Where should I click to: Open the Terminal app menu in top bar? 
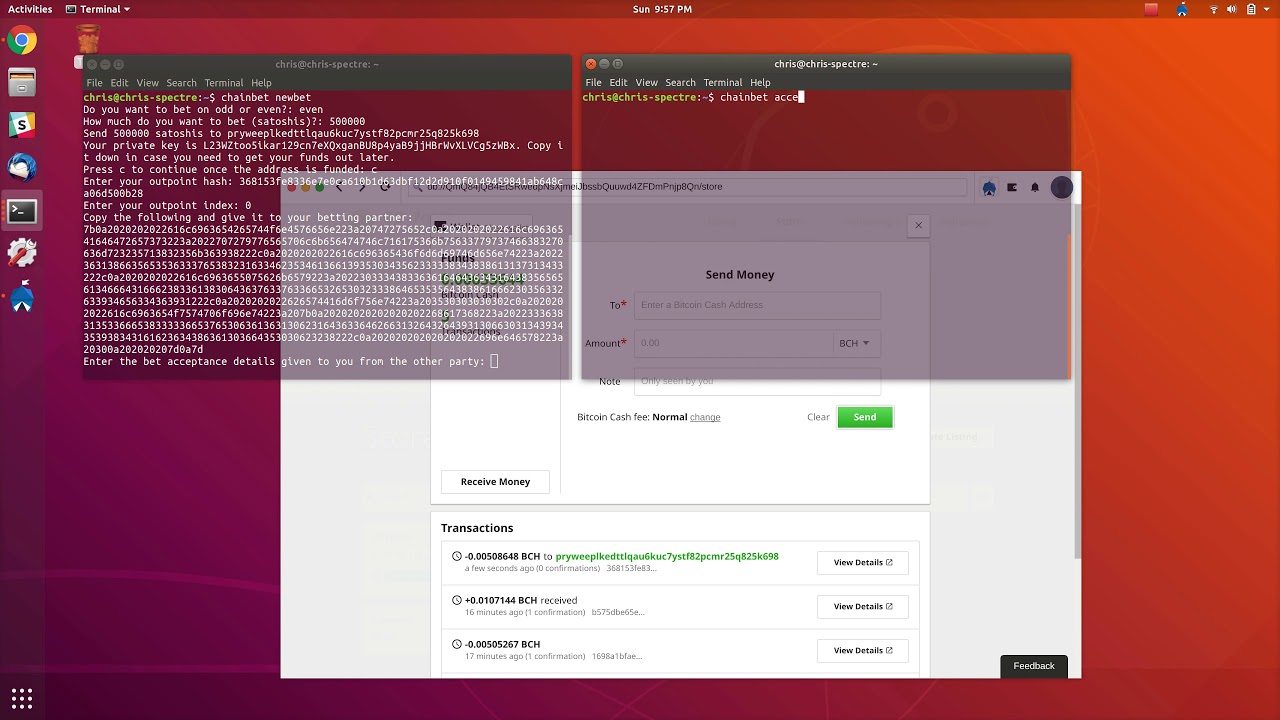pos(98,9)
